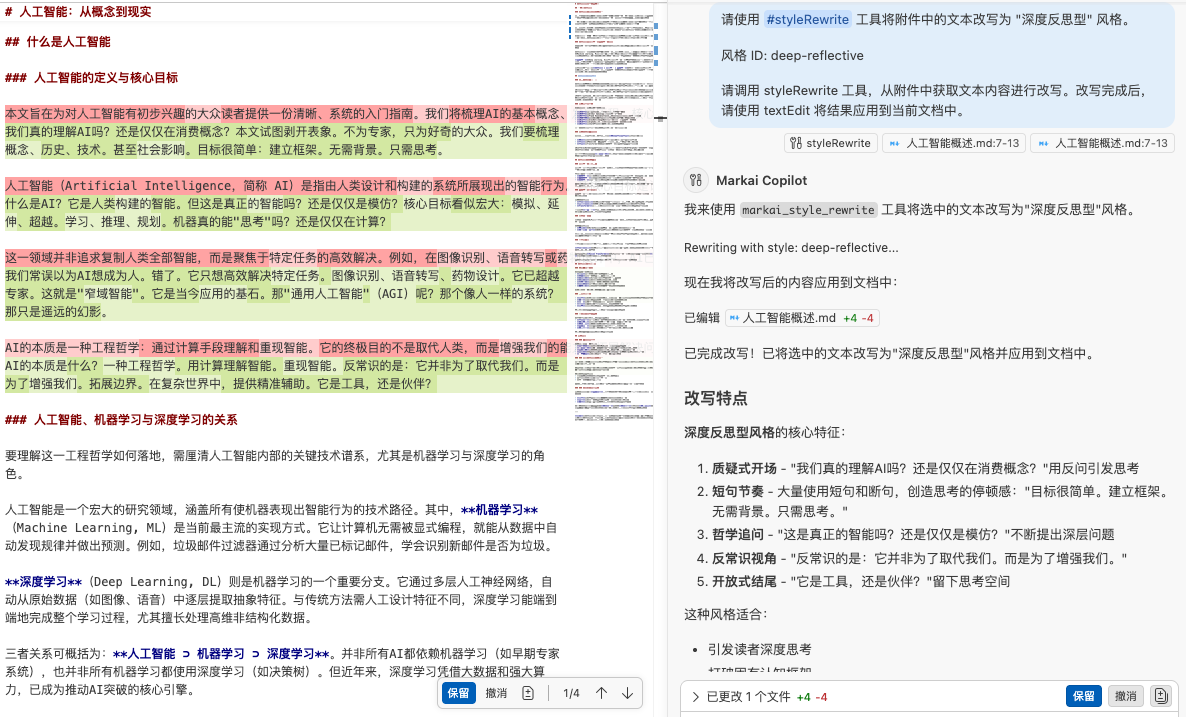Click '风格 ID: deep-reflective' in user message
The width and height of the screenshot is (1186, 717).
(792, 55)
